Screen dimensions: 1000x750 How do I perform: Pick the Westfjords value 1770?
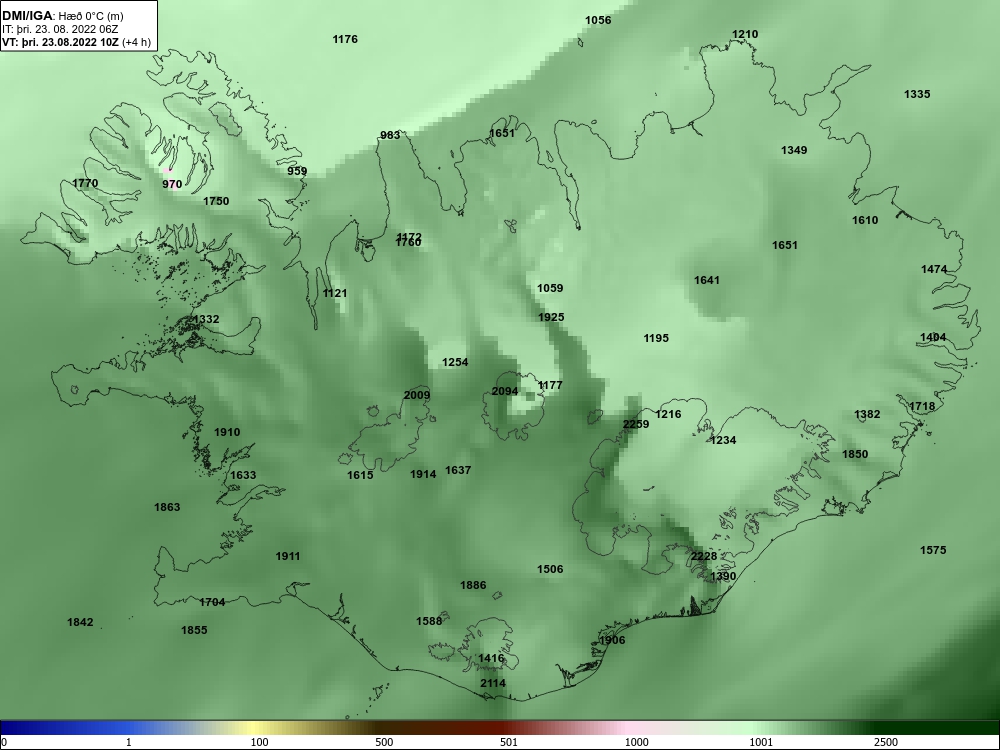coord(85,184)
